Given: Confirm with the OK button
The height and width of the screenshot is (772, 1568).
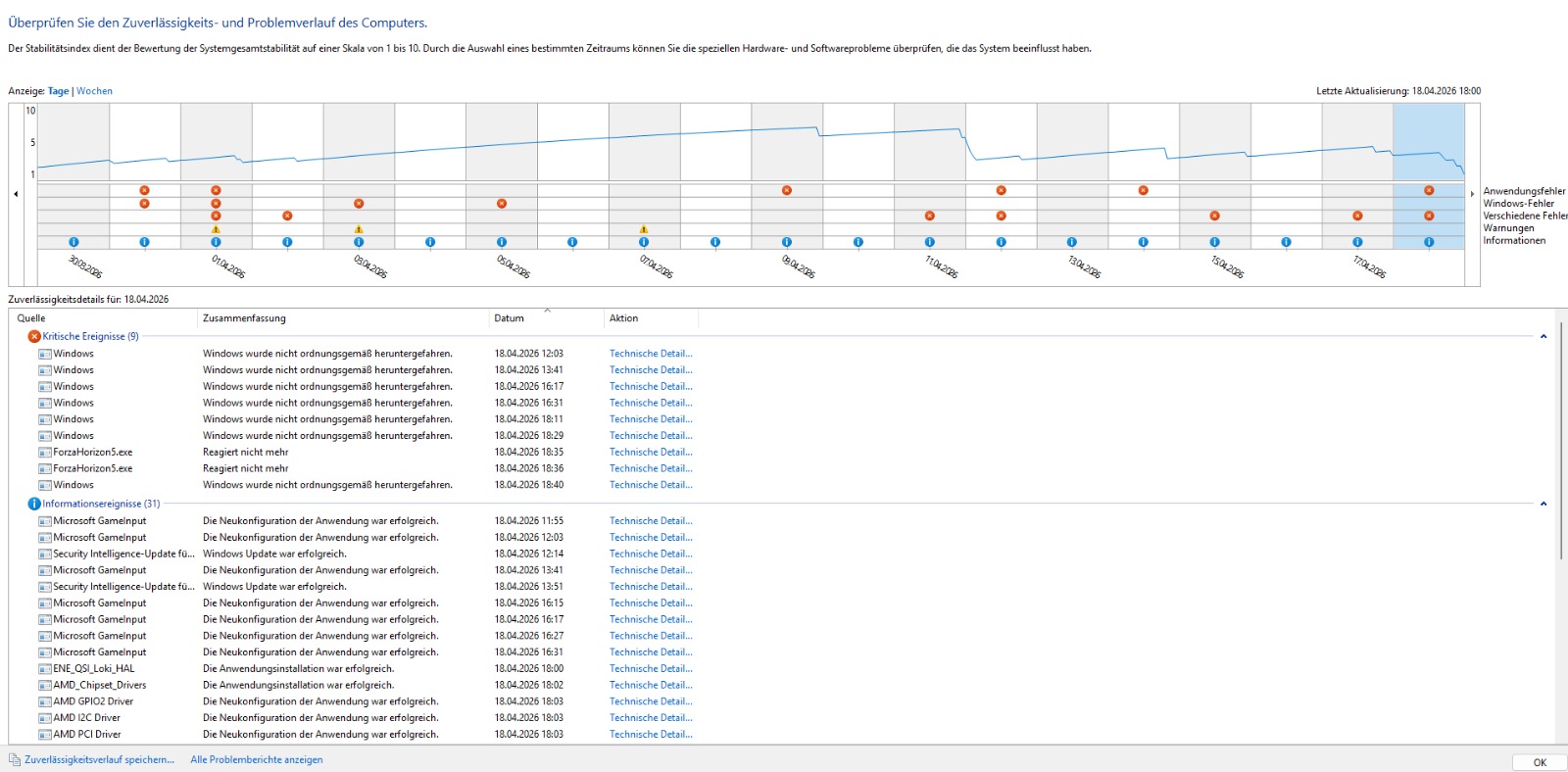Looking at the screenshot, I should [1540, 762].
